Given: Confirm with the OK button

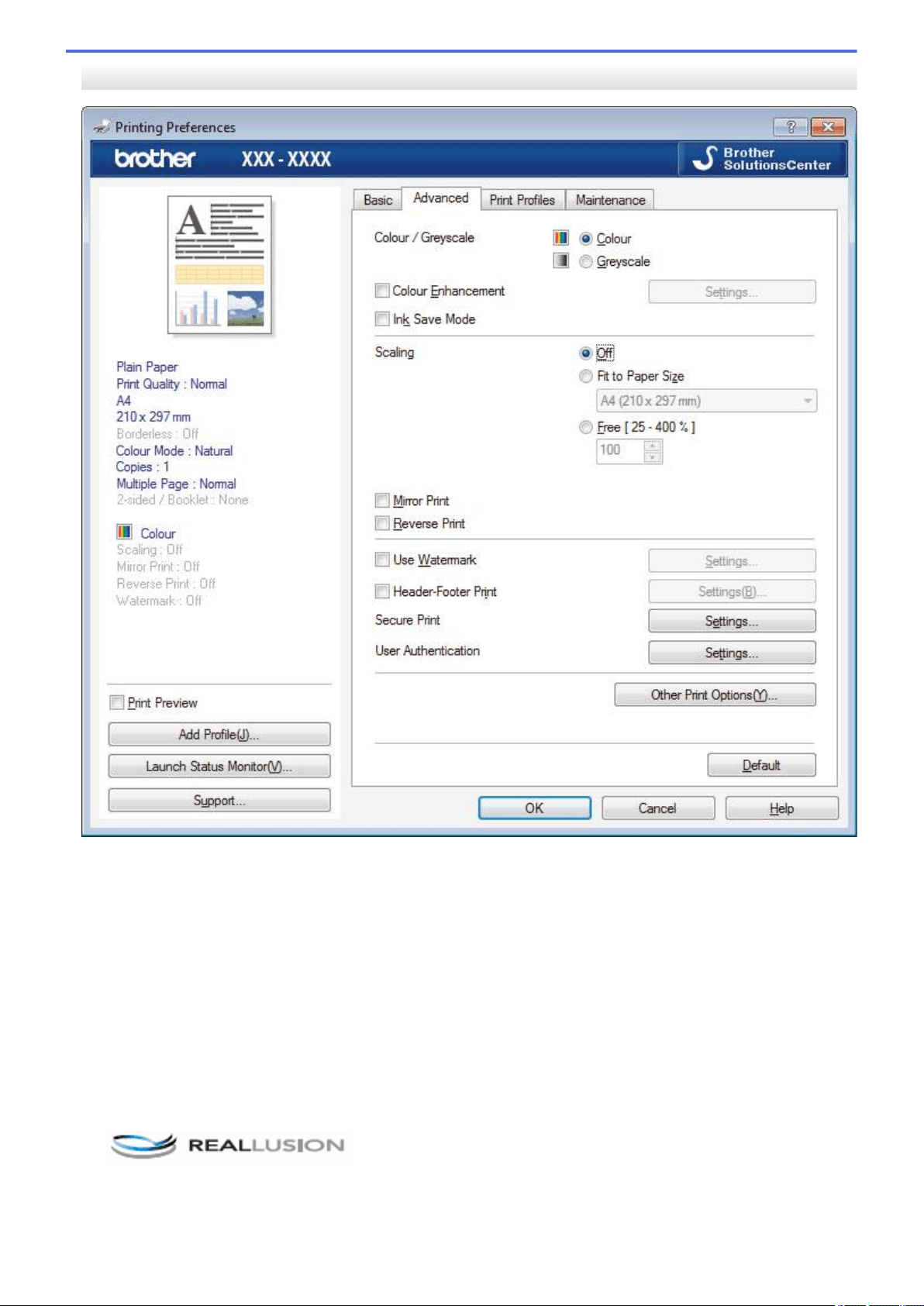Looking at the screenshot, I should [534, 808].
